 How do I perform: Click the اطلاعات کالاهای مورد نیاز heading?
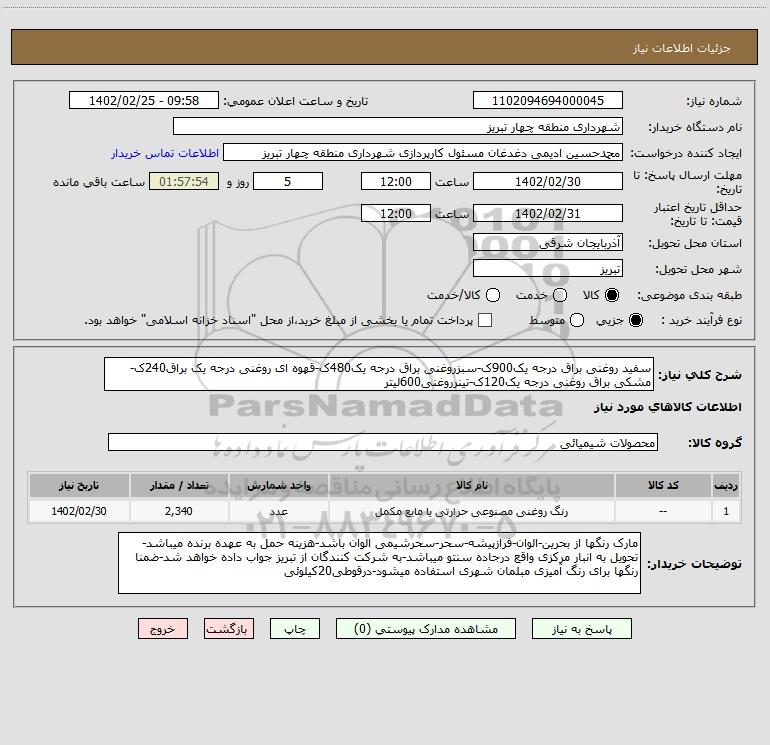point(668,407)
